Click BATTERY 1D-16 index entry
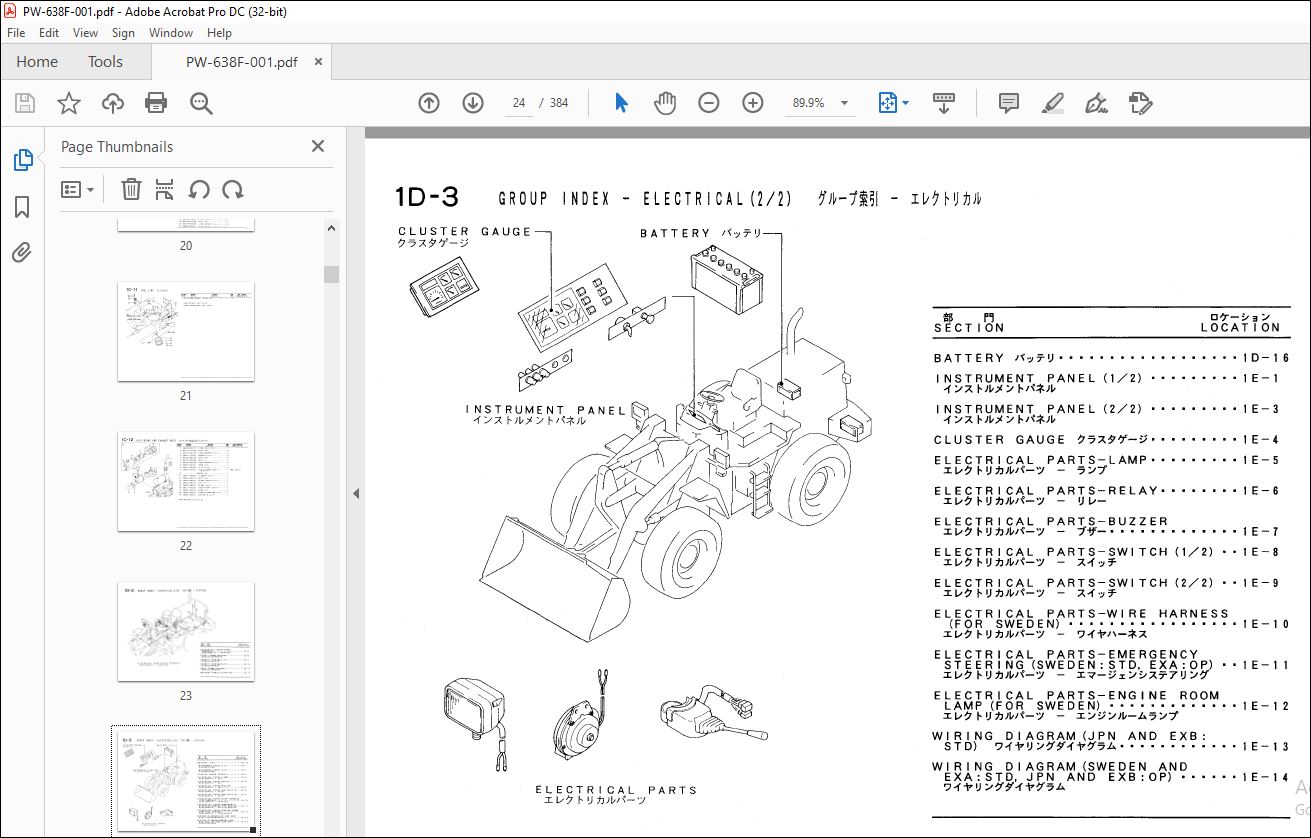Image resolution: width=1311 pixels, height=838 pixels. 1112,358
